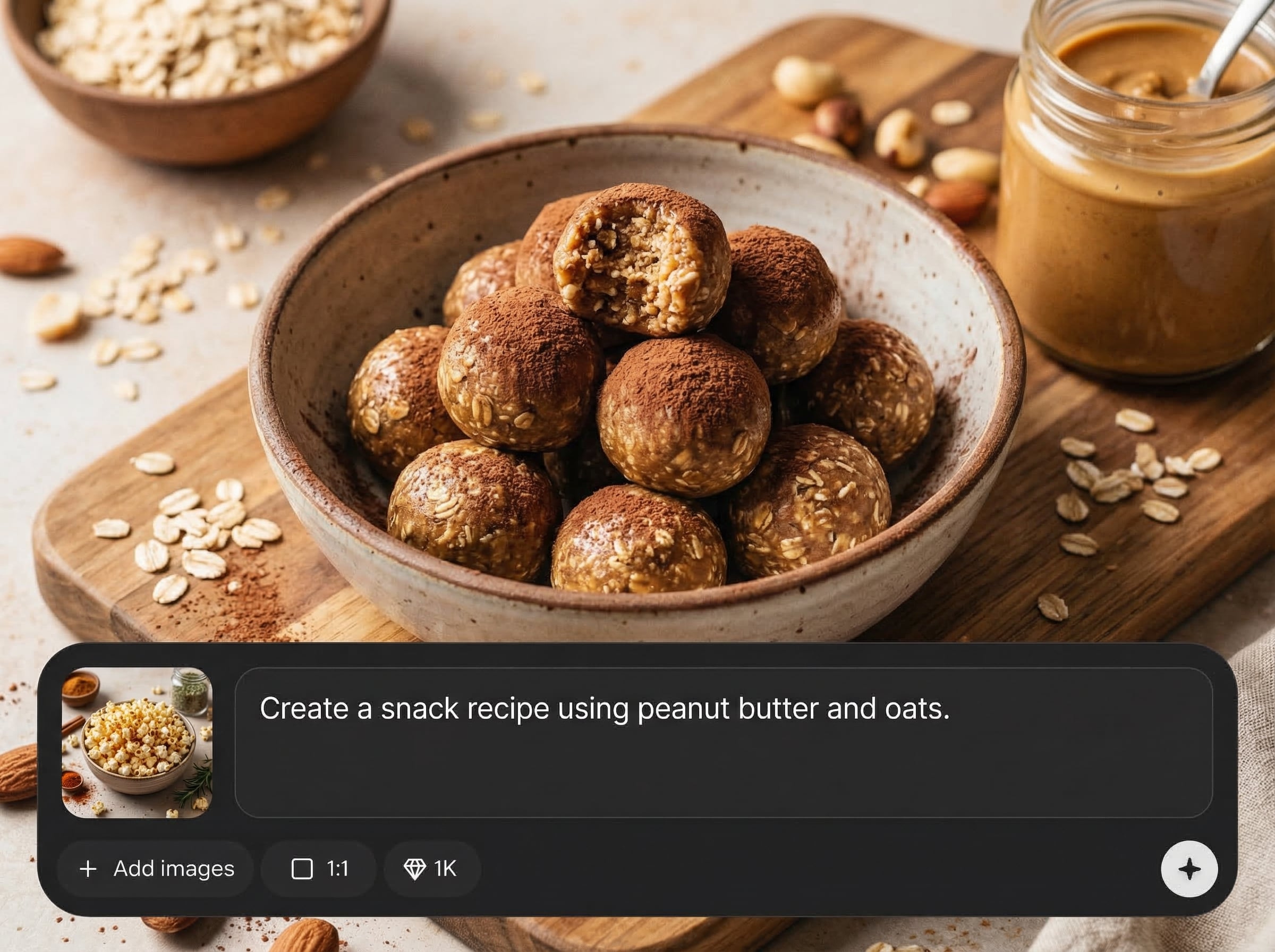Click the plus icon beside Add images
The width and height of the screenshot is (1275, 952).
(88, 869)
